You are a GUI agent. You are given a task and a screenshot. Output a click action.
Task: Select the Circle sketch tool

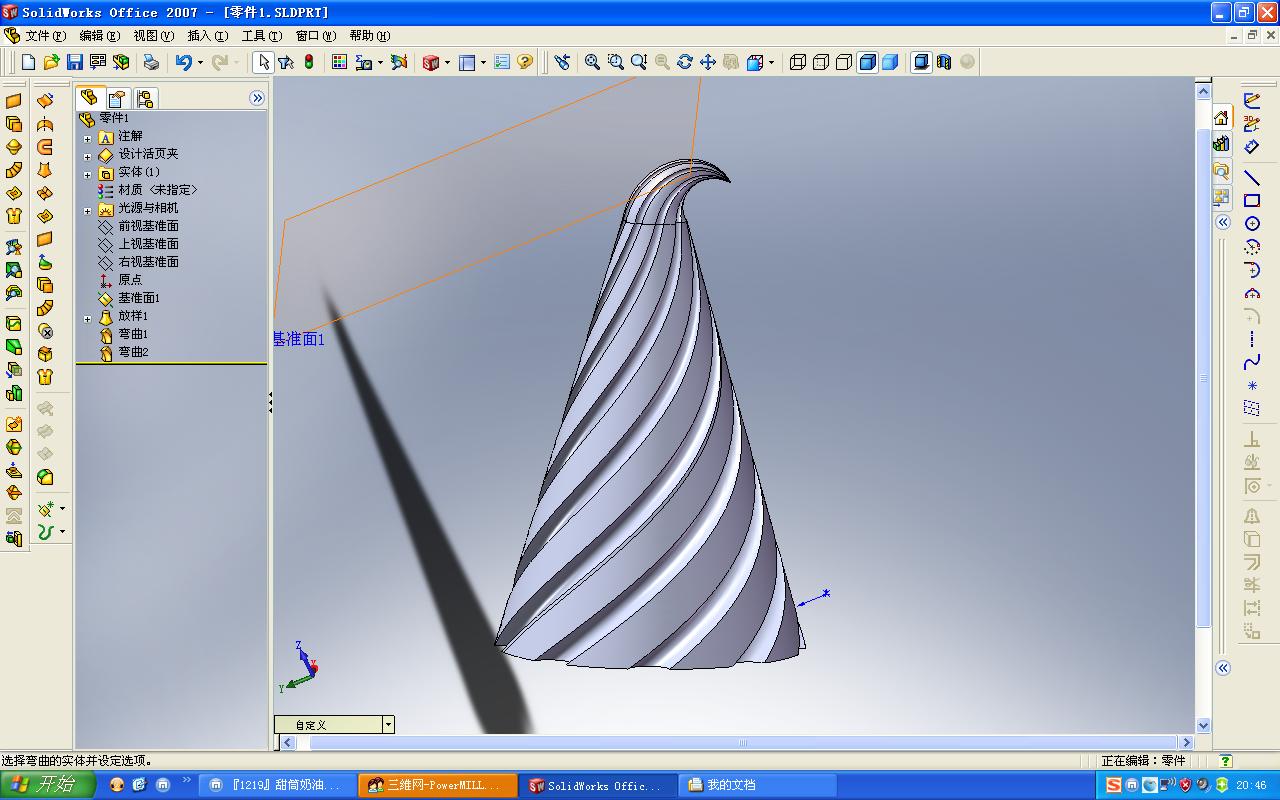pos(1252,224)
